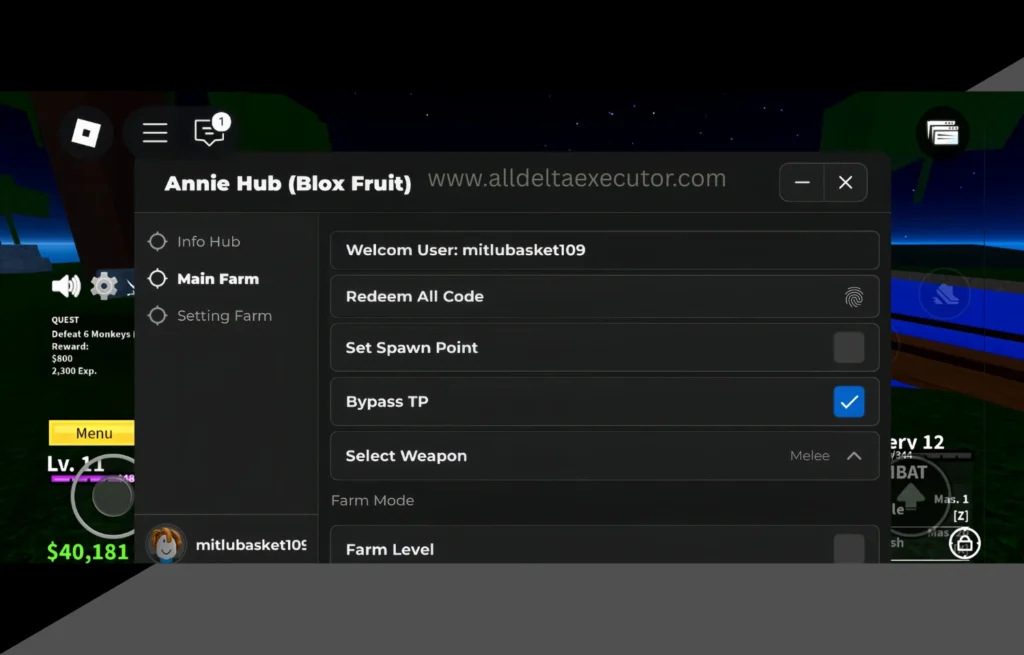This screenshot has height=655, width=1024.
Task: Open the chat notification icon
Action: tap(209, 132)
